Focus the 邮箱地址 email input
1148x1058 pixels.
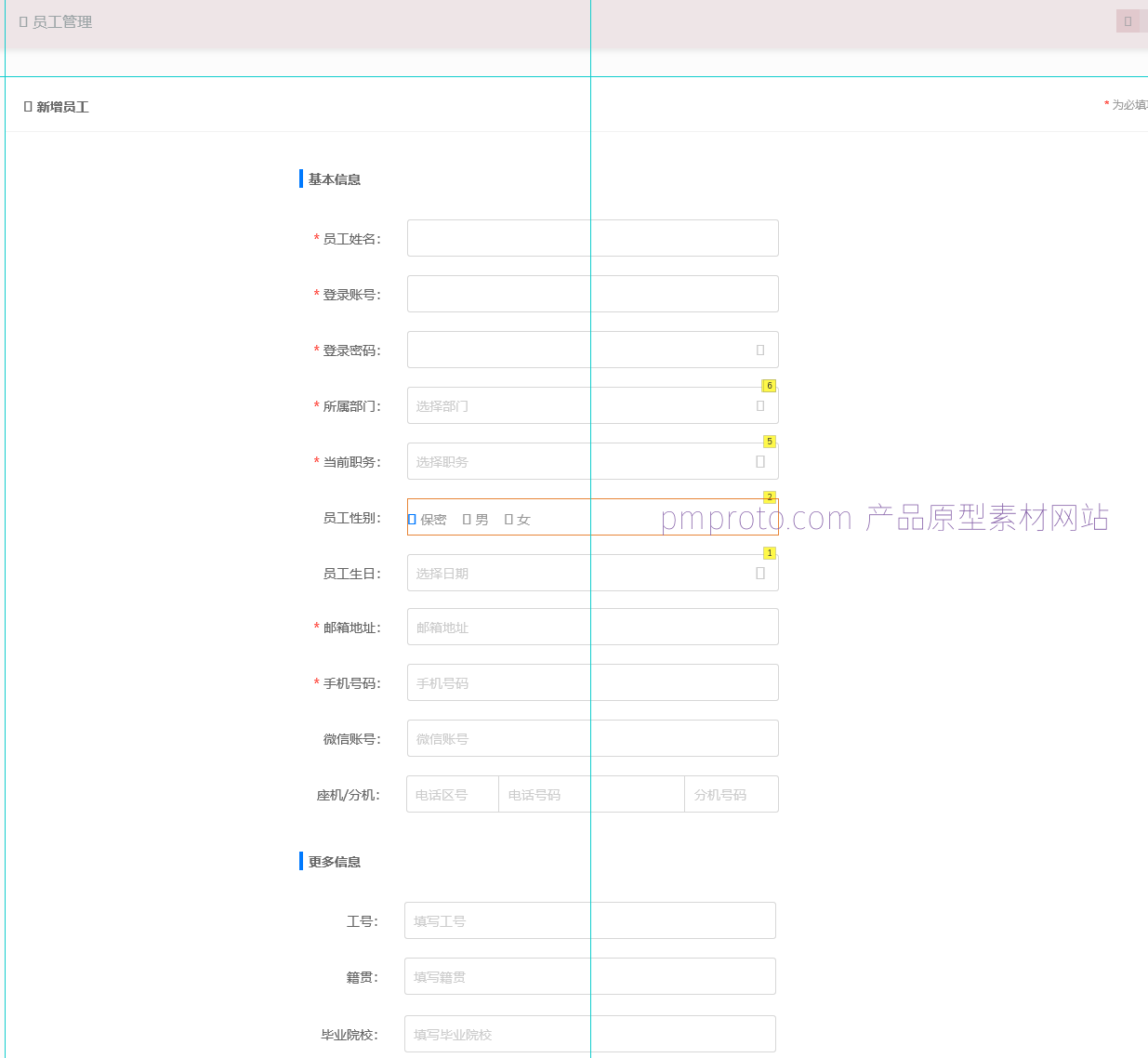(x=592, y=628)
